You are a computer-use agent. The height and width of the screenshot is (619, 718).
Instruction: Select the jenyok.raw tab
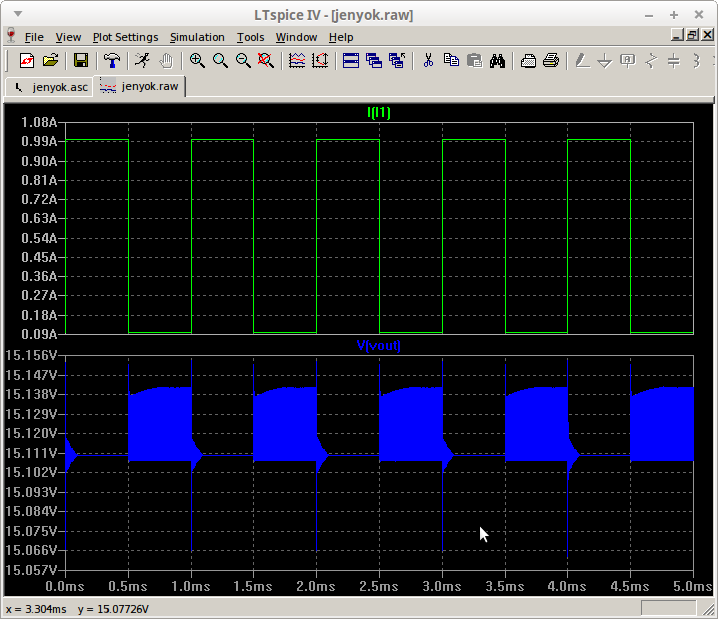point(140,86)
